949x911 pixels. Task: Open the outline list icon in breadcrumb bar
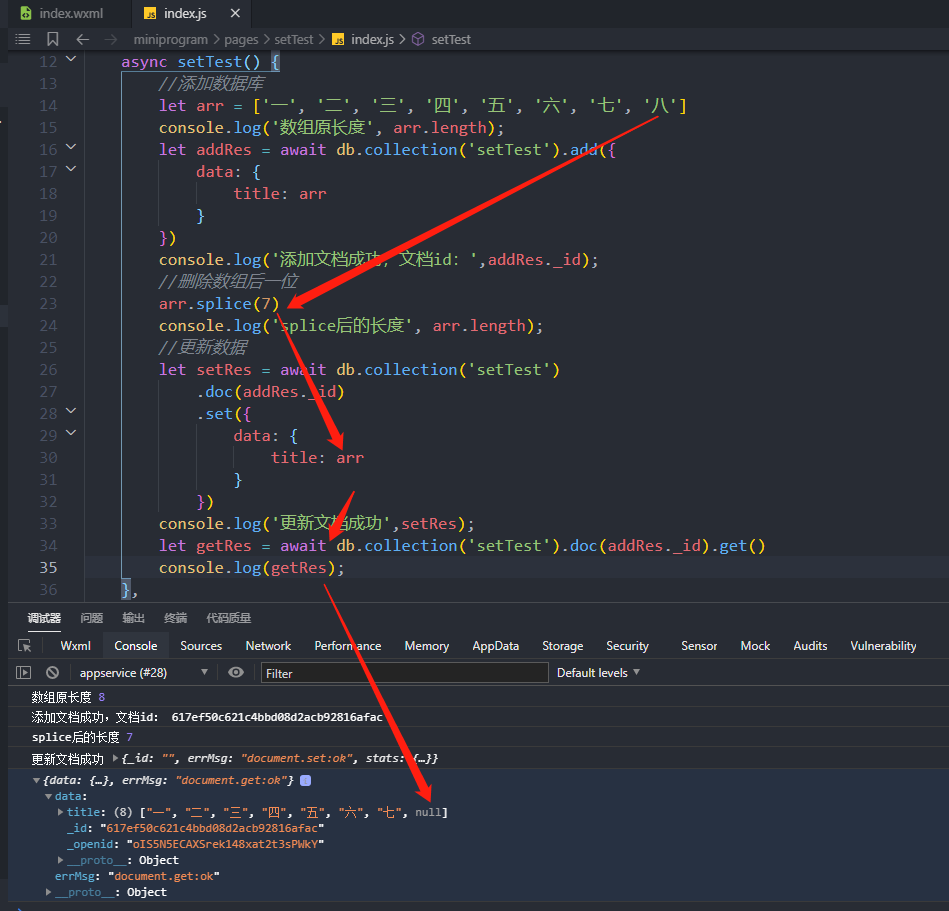click(x=23, y=39)
